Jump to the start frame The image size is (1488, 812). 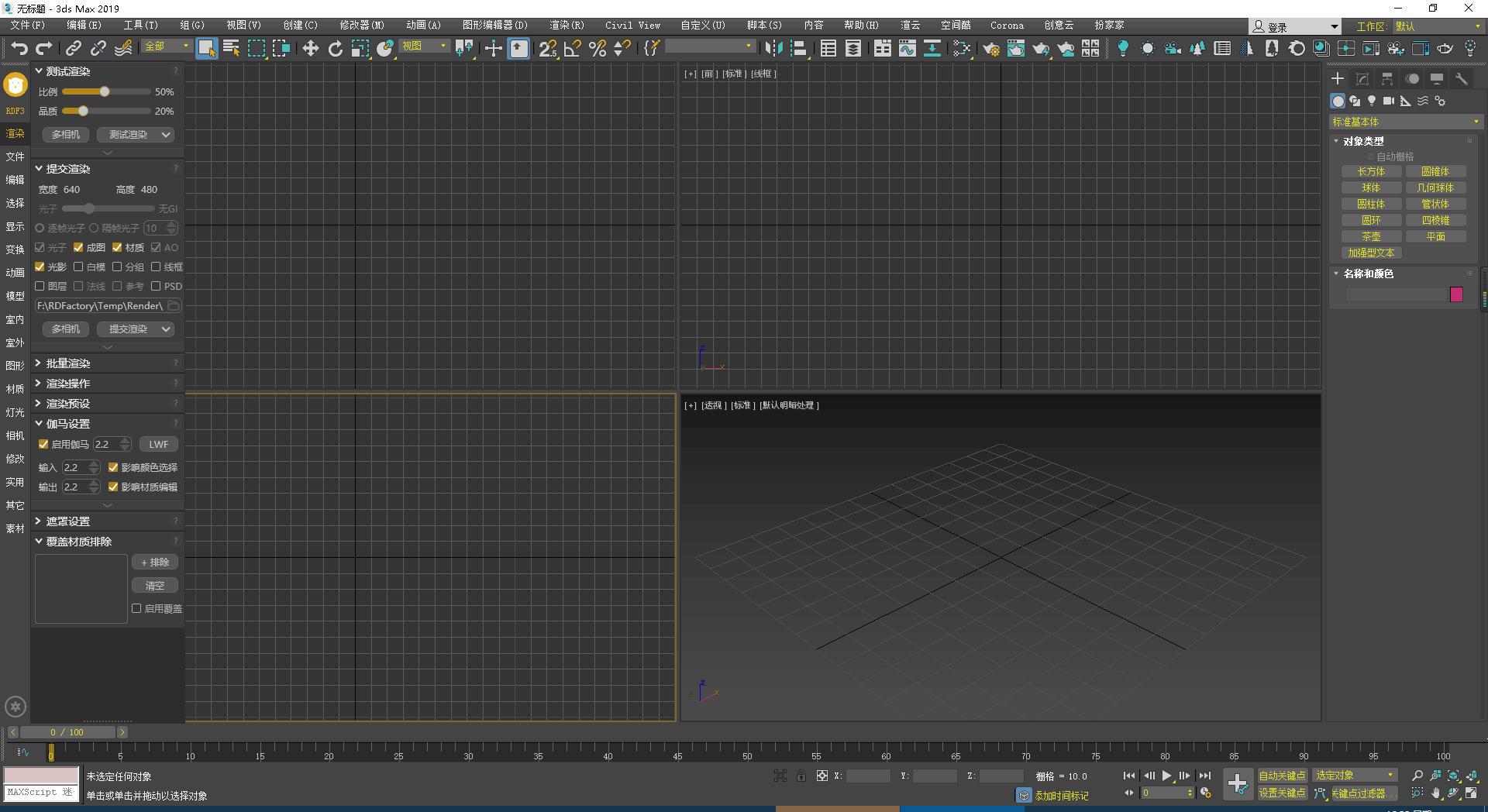click(1129, 776)
